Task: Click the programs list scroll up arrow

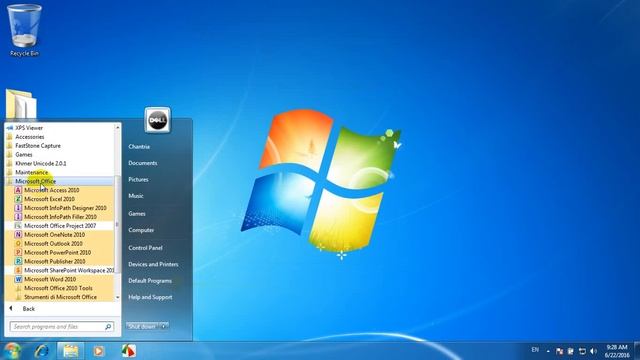Action: click(x=118, y=127)
